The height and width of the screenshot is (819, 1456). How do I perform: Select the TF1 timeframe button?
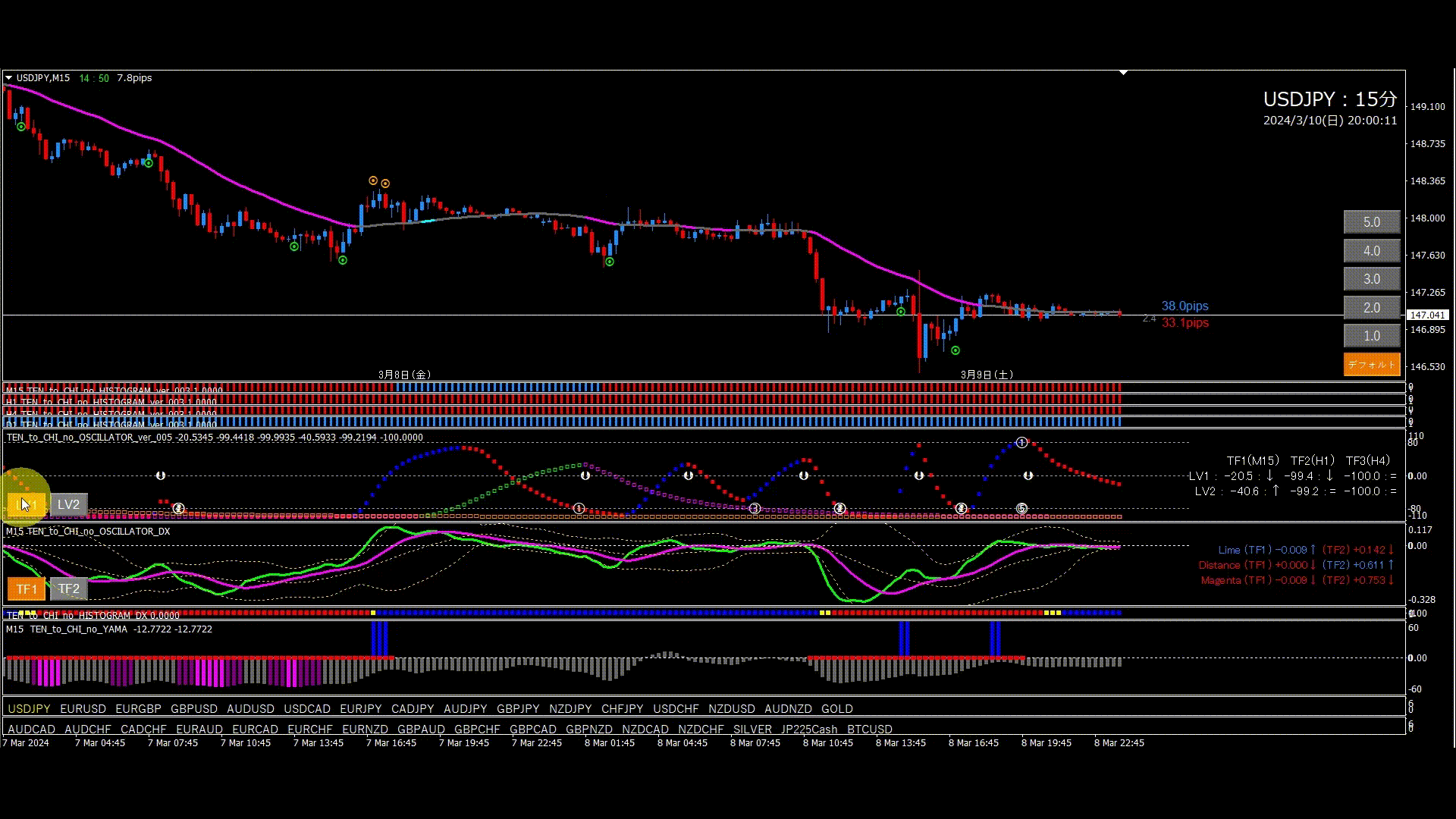26,588
